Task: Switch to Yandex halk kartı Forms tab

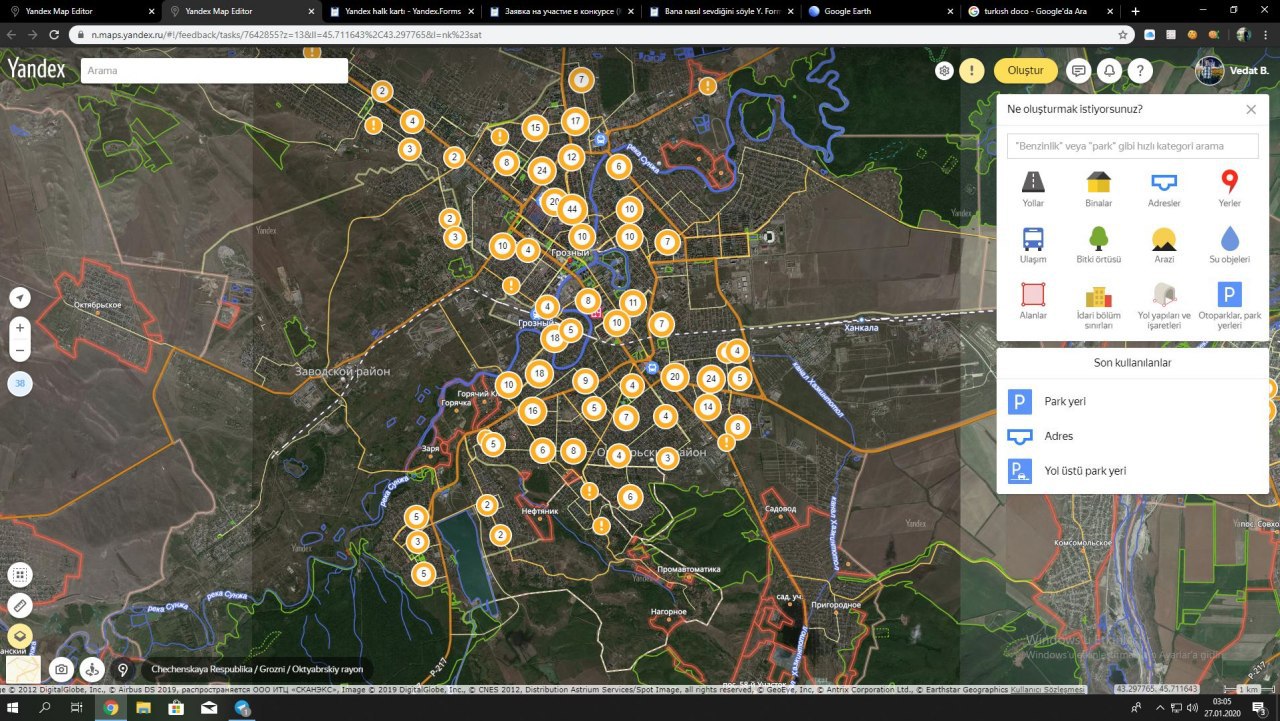Action: 402,11
